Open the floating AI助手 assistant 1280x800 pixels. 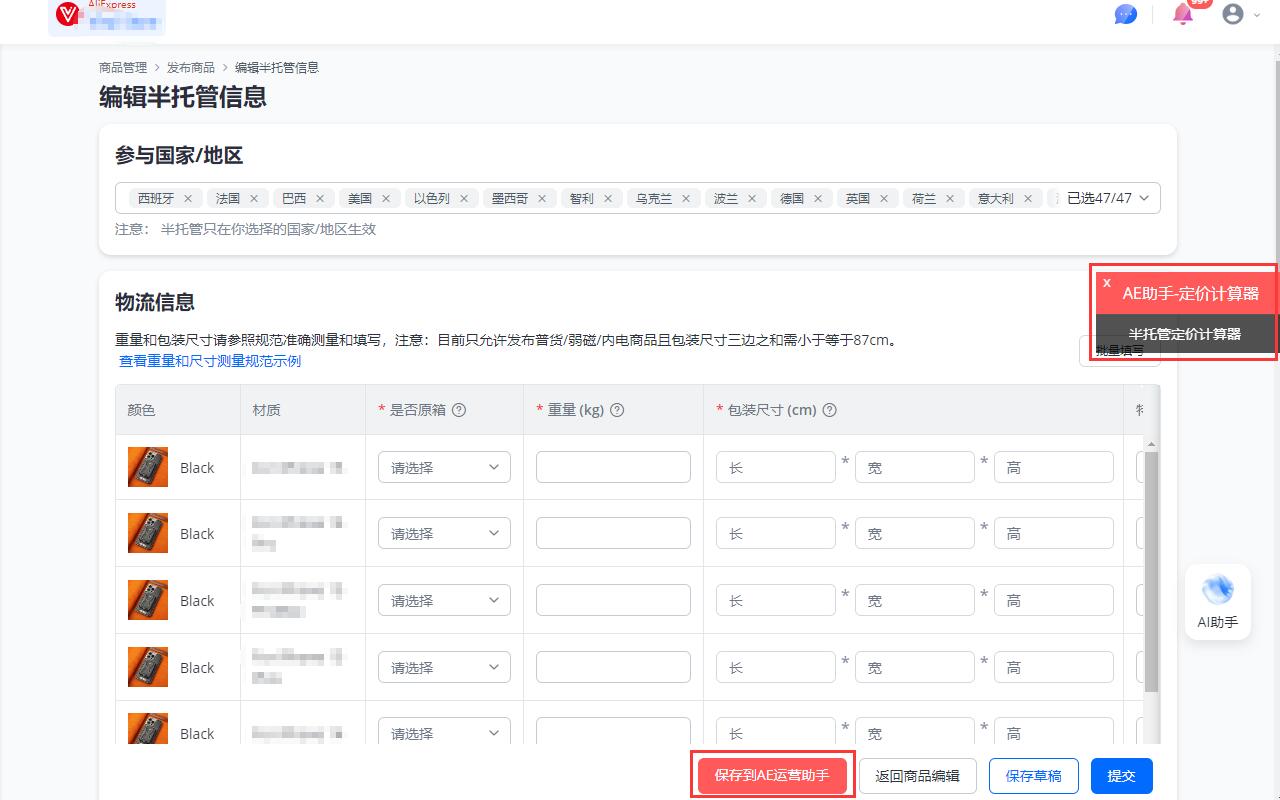click(1217, 600)
